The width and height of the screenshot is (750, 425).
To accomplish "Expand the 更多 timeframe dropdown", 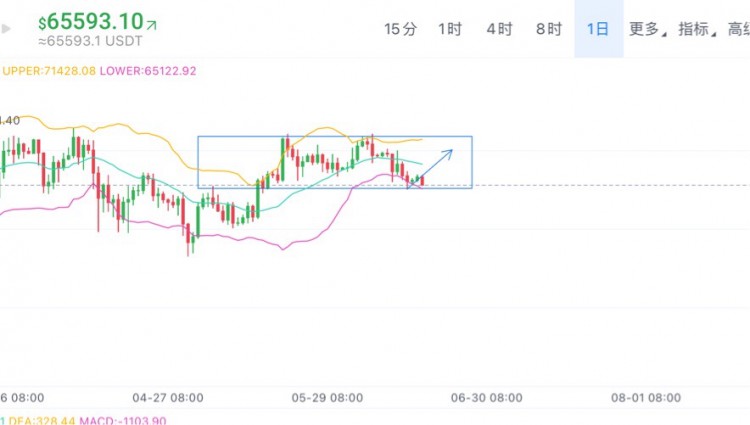I will coord(647,29).
